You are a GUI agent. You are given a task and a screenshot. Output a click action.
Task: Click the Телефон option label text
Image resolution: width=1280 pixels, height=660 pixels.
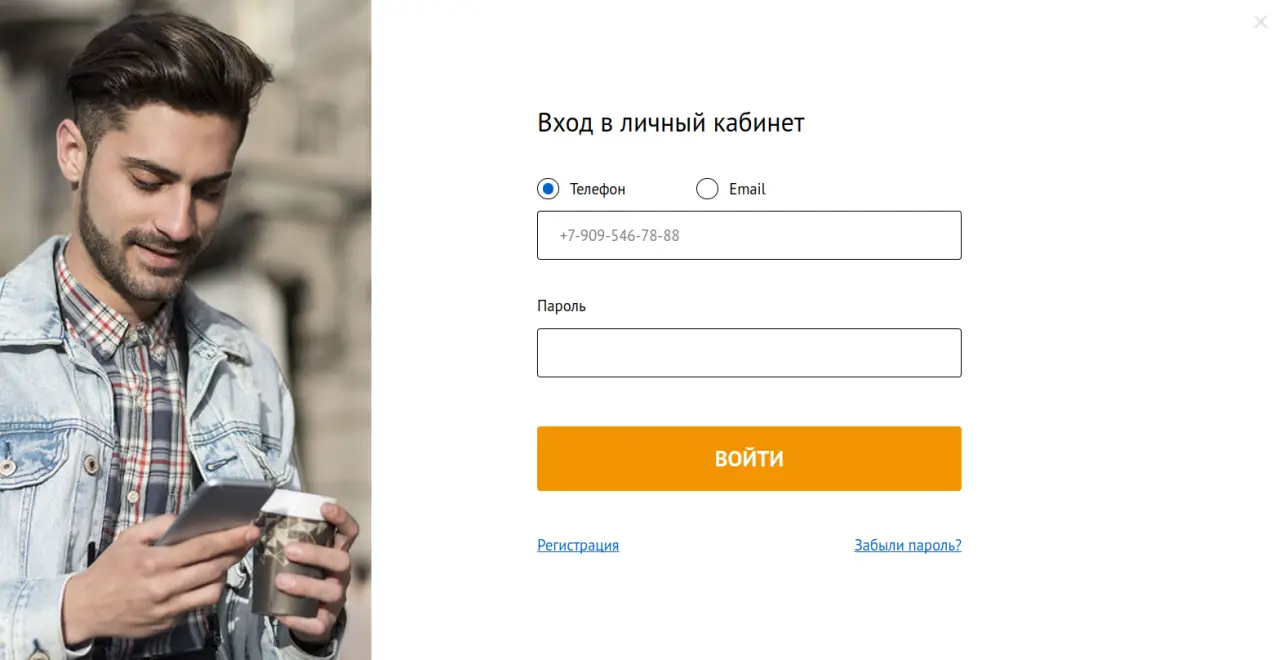point(597,189)
